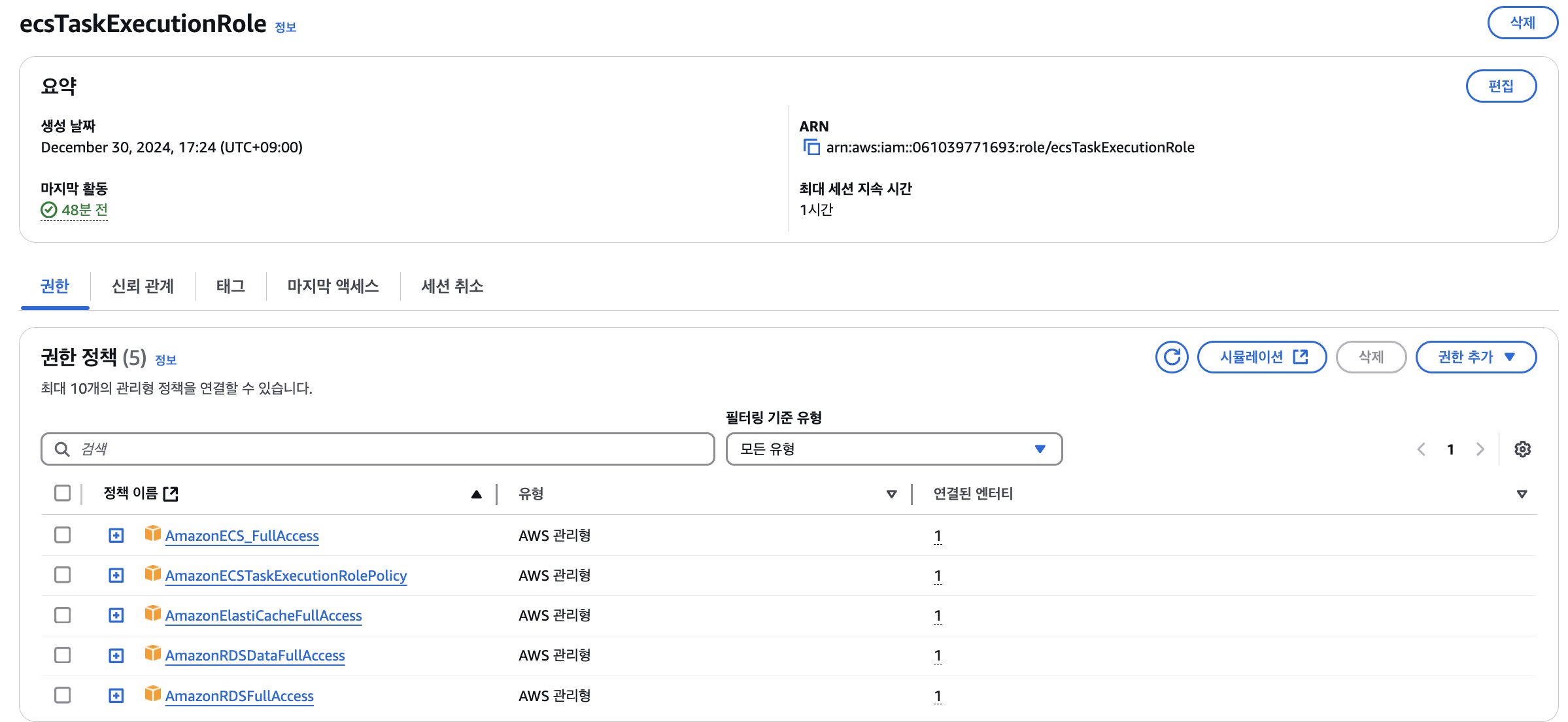This screenshot has width=1568, height=722.
Task: Open table preferences gear icon
Action: (1522, 449)
